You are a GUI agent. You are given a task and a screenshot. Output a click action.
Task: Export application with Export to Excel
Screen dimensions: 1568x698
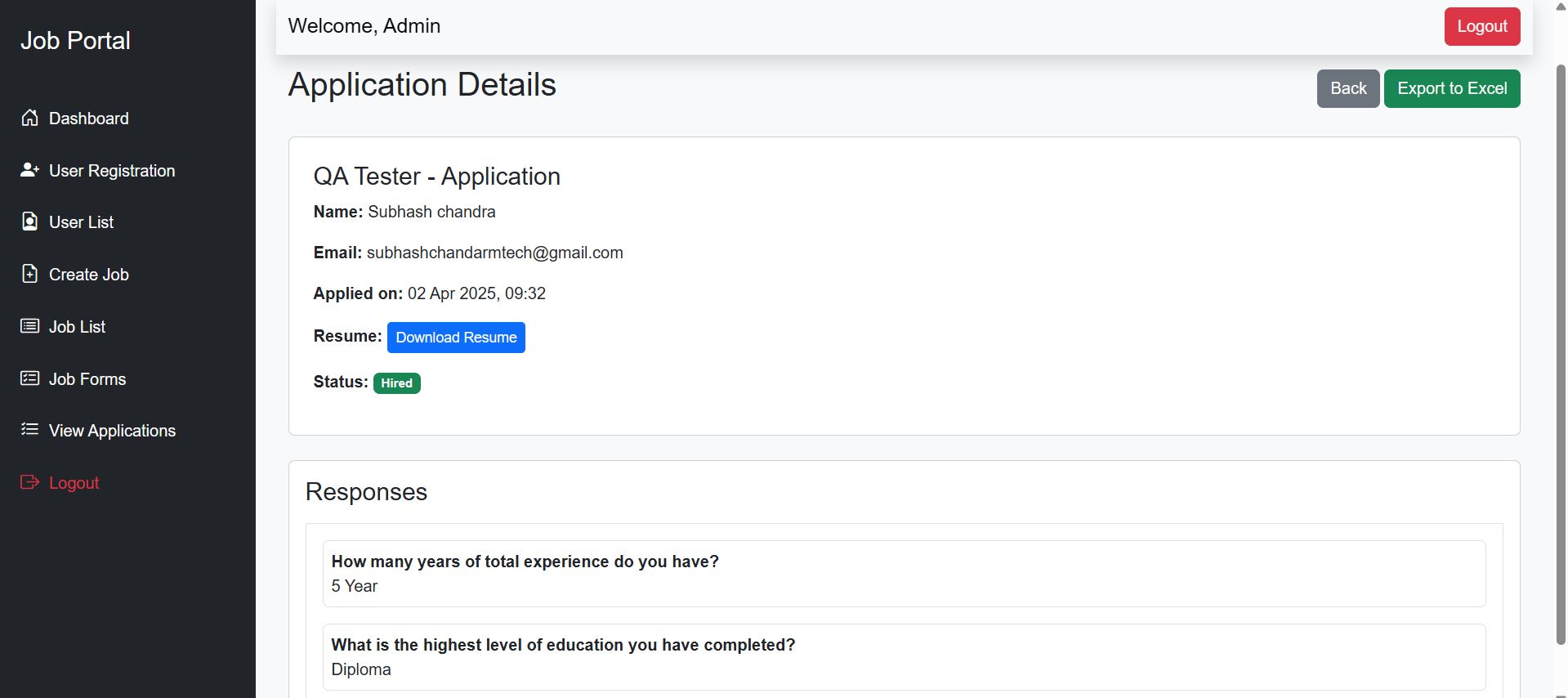pos(1451,88)
